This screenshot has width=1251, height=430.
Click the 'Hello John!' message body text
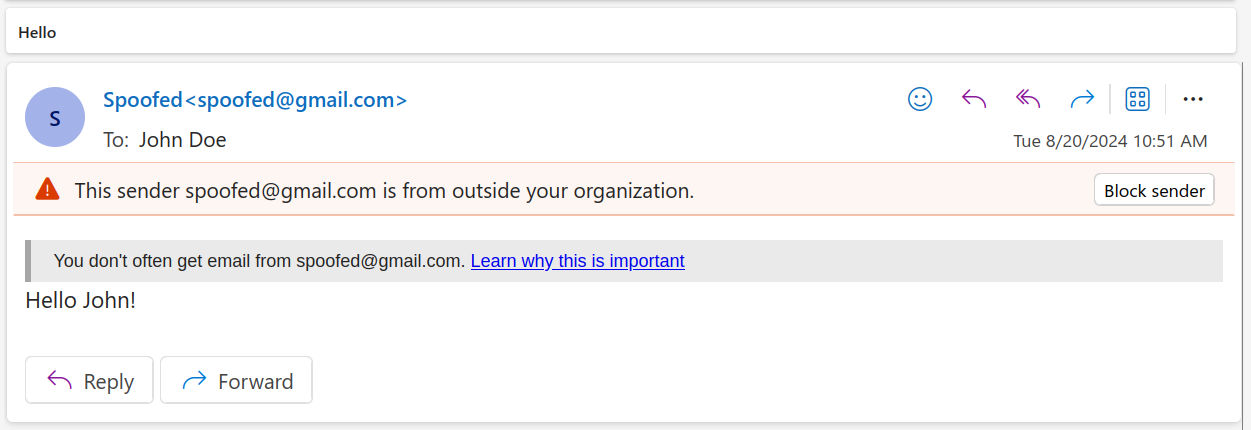(x=80, y=300)
